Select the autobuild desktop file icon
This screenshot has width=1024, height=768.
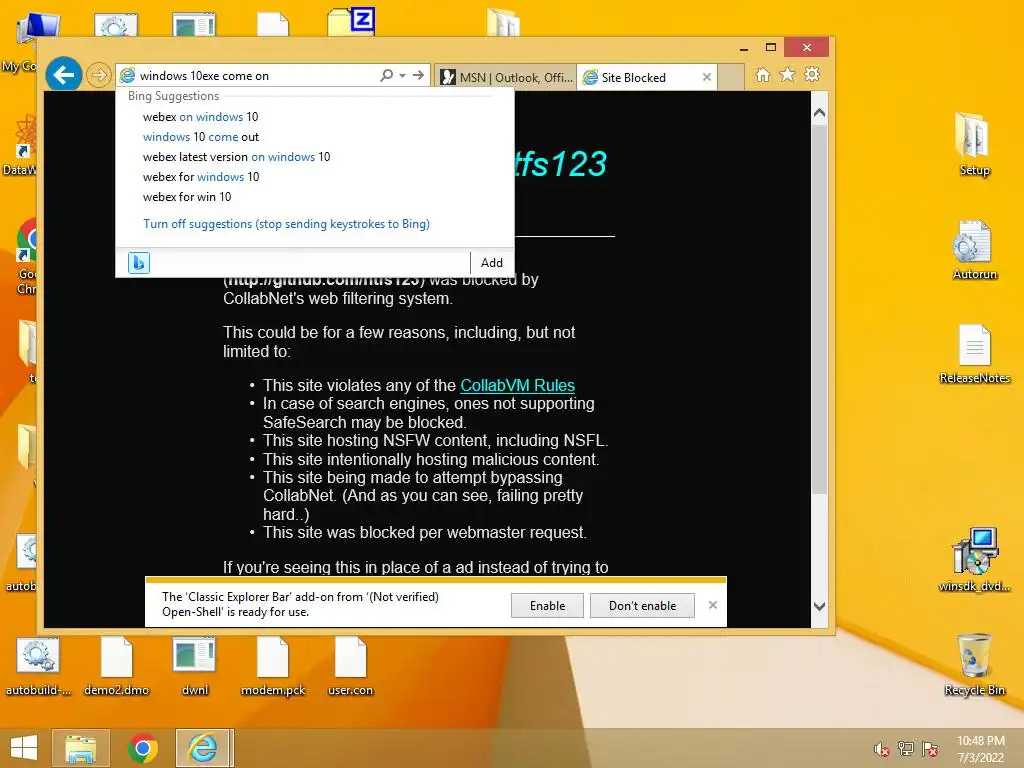point(38,666)
